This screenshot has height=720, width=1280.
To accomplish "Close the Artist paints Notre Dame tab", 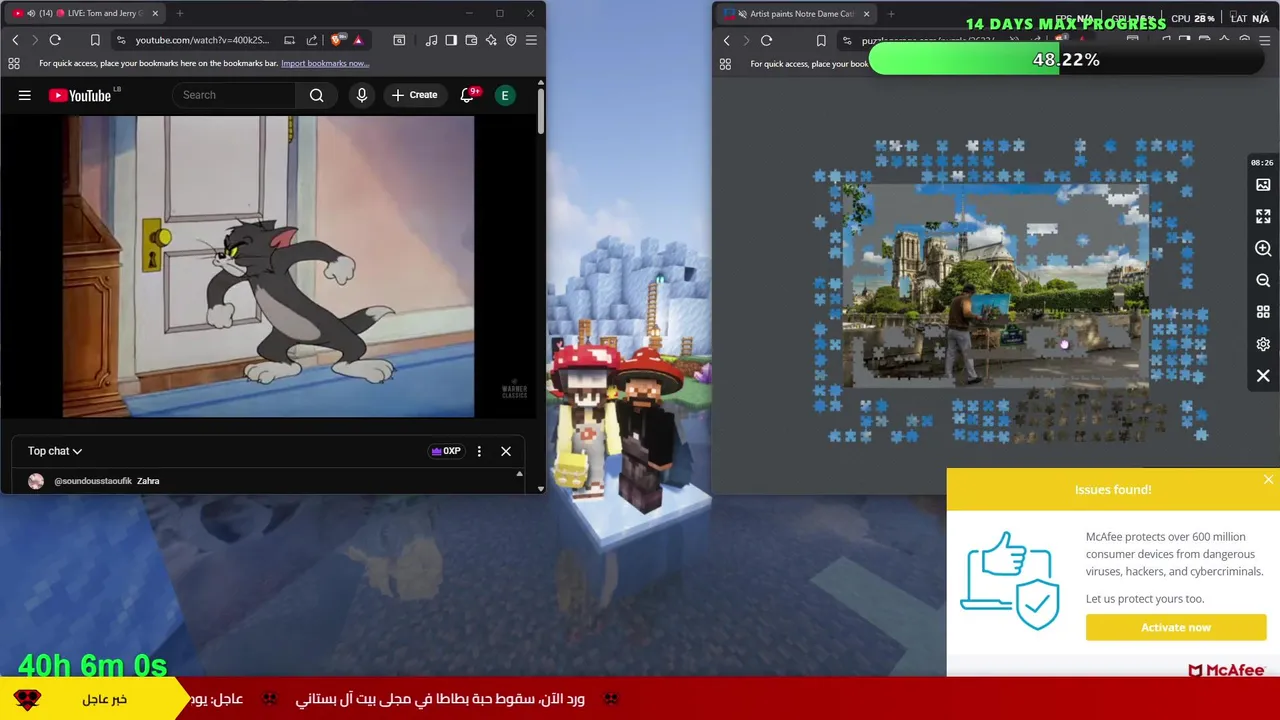I will coord(866,14).
